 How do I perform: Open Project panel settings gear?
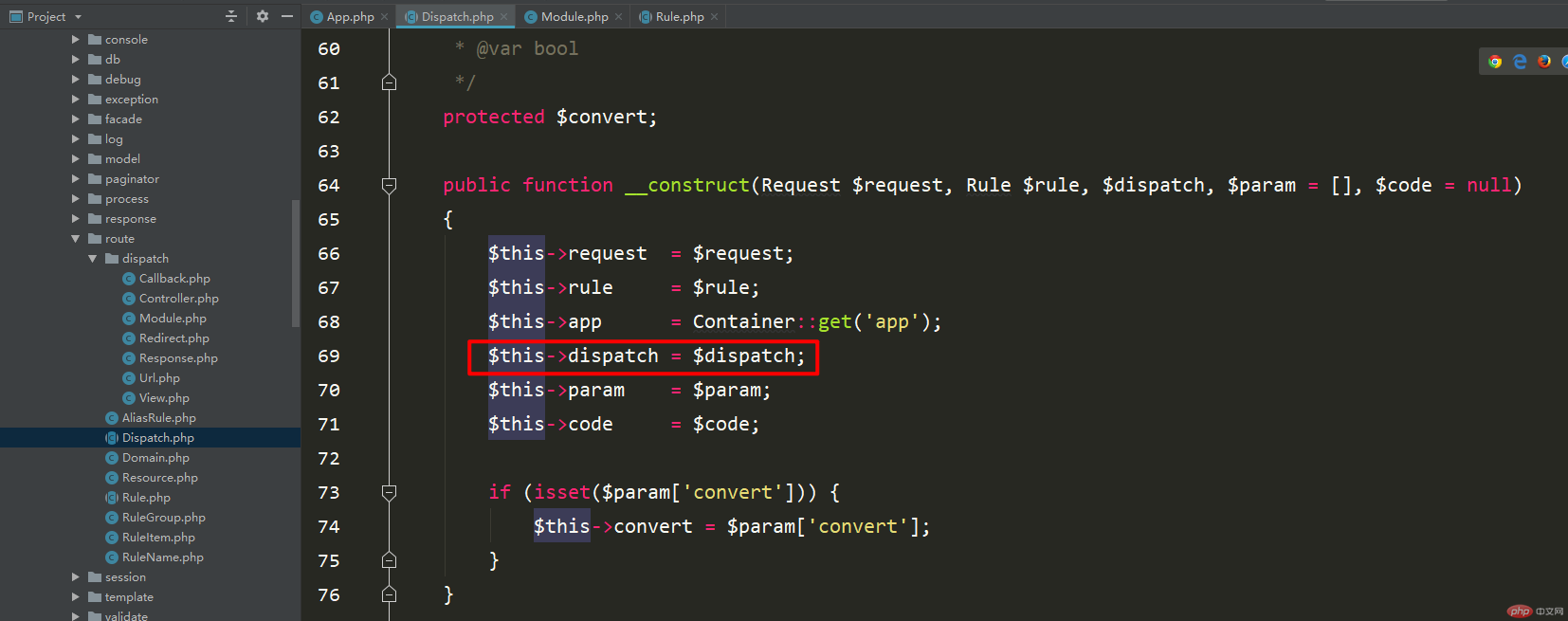click(x=263, y=16)
